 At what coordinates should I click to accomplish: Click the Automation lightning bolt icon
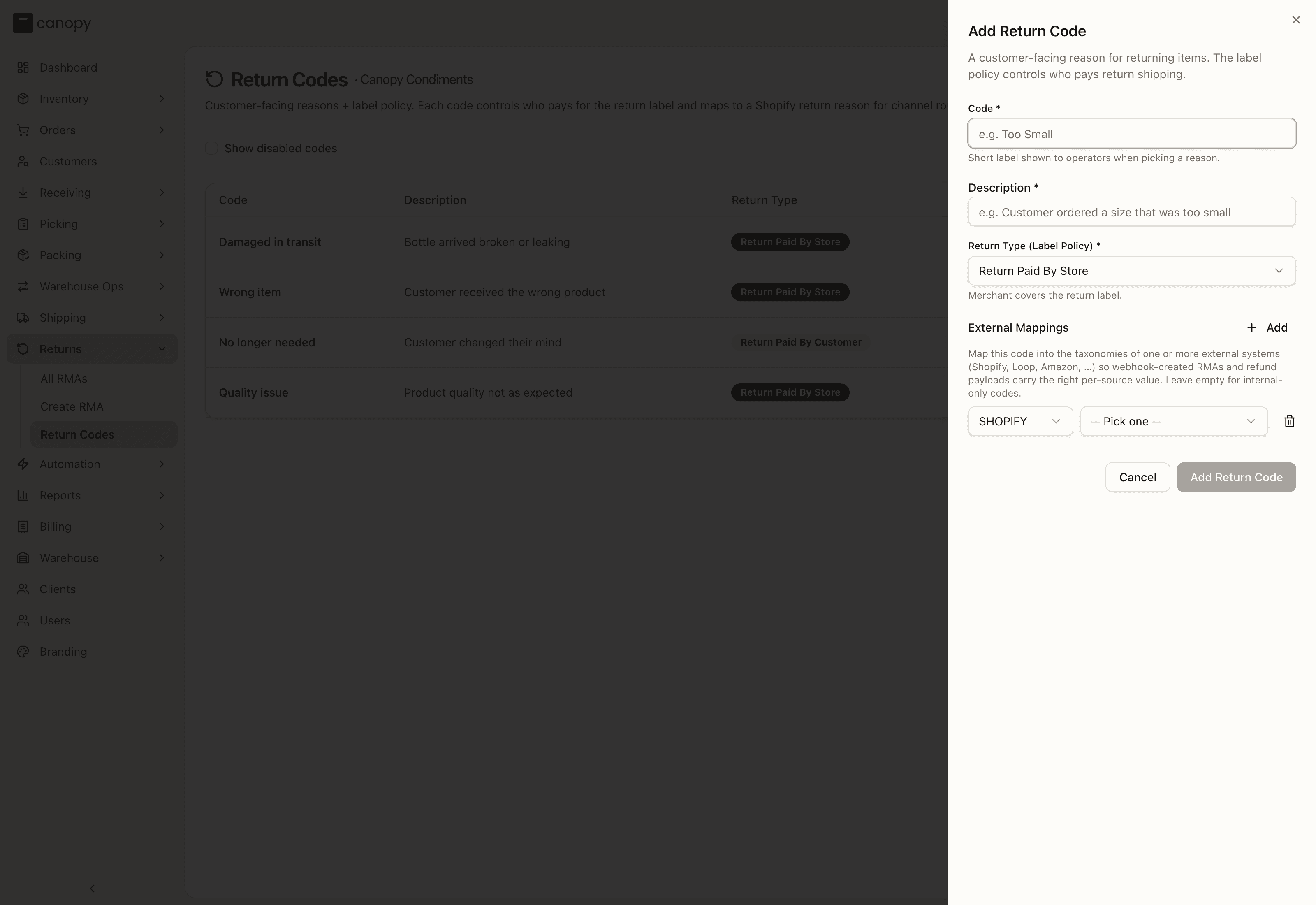tap(23, 464)
